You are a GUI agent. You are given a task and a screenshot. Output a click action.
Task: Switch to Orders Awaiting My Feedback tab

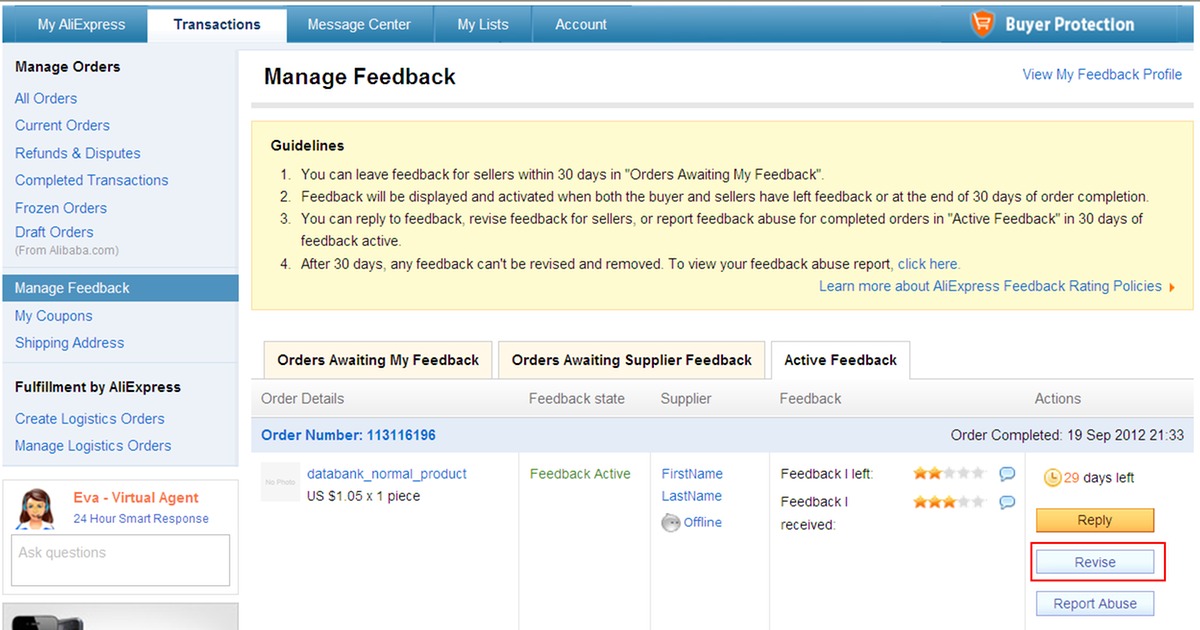(378, 360)
